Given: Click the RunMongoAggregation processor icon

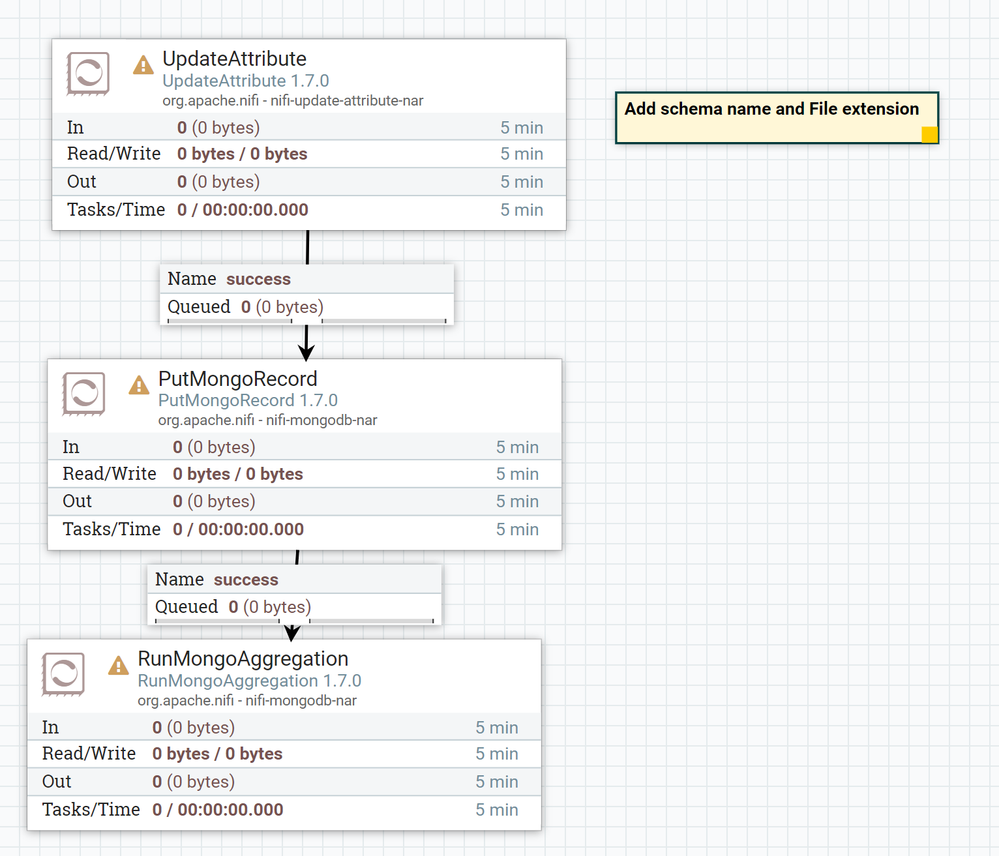Looking at the screenshot, I should pyautogui.click(x=63, y=674).
